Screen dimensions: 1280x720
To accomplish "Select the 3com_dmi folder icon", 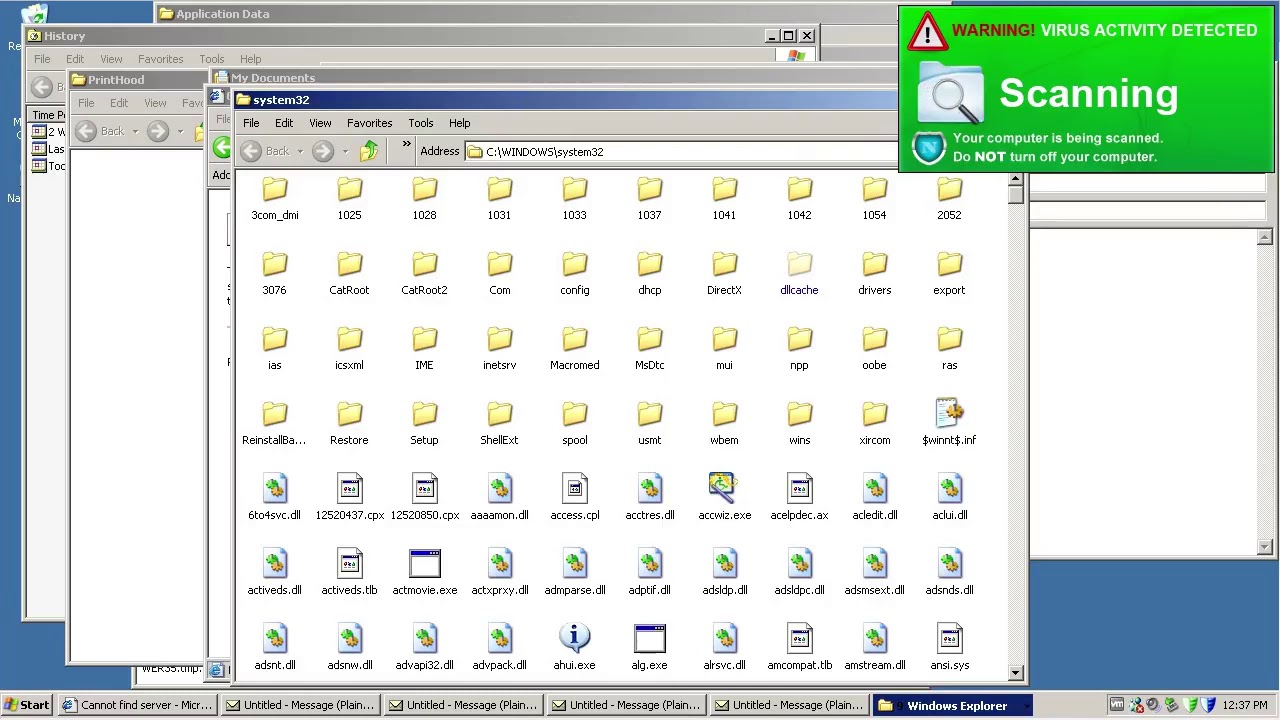I will click(275, 190).
